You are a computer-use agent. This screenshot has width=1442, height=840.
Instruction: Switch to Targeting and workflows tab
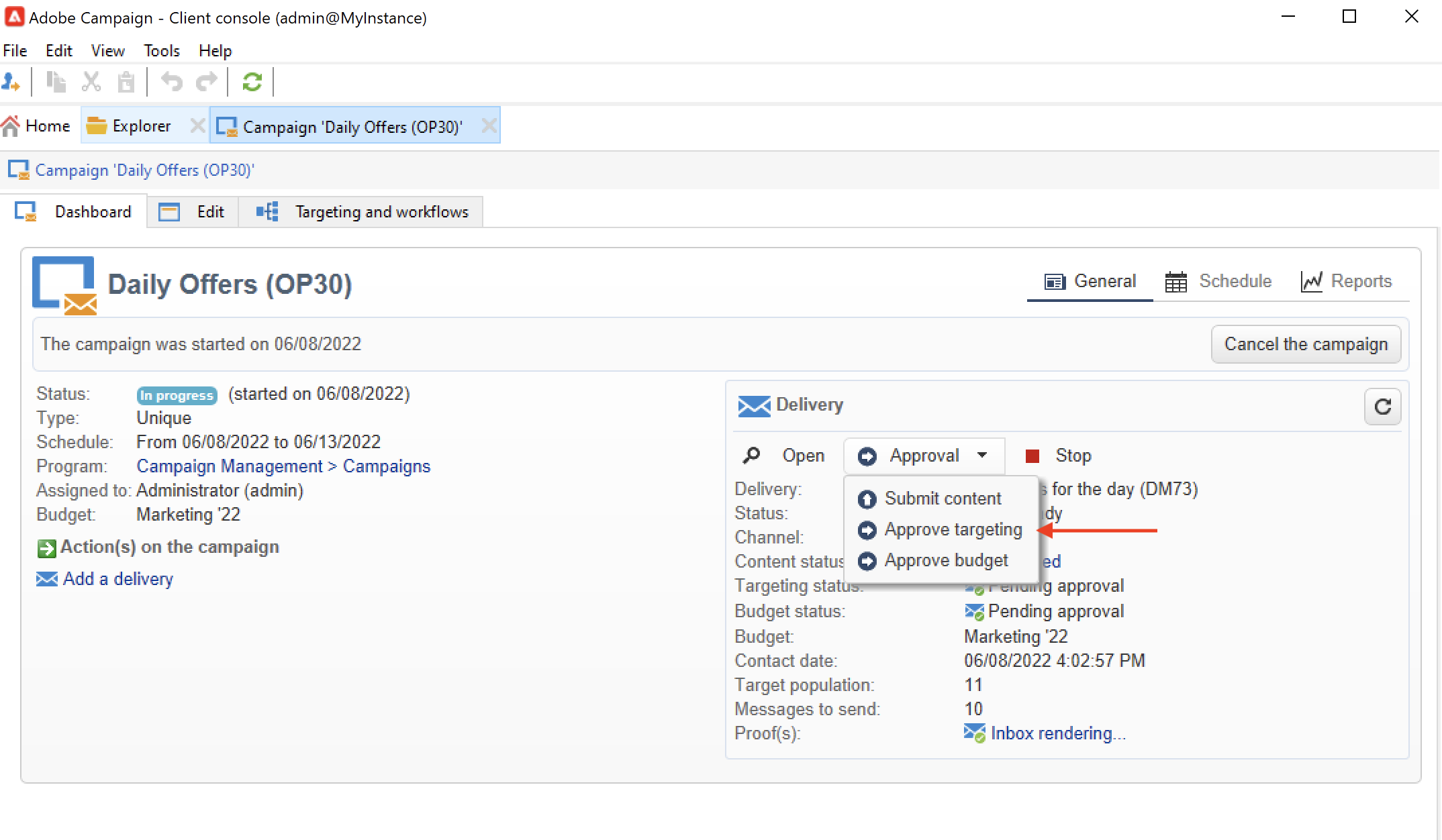[x=381, y=212]
